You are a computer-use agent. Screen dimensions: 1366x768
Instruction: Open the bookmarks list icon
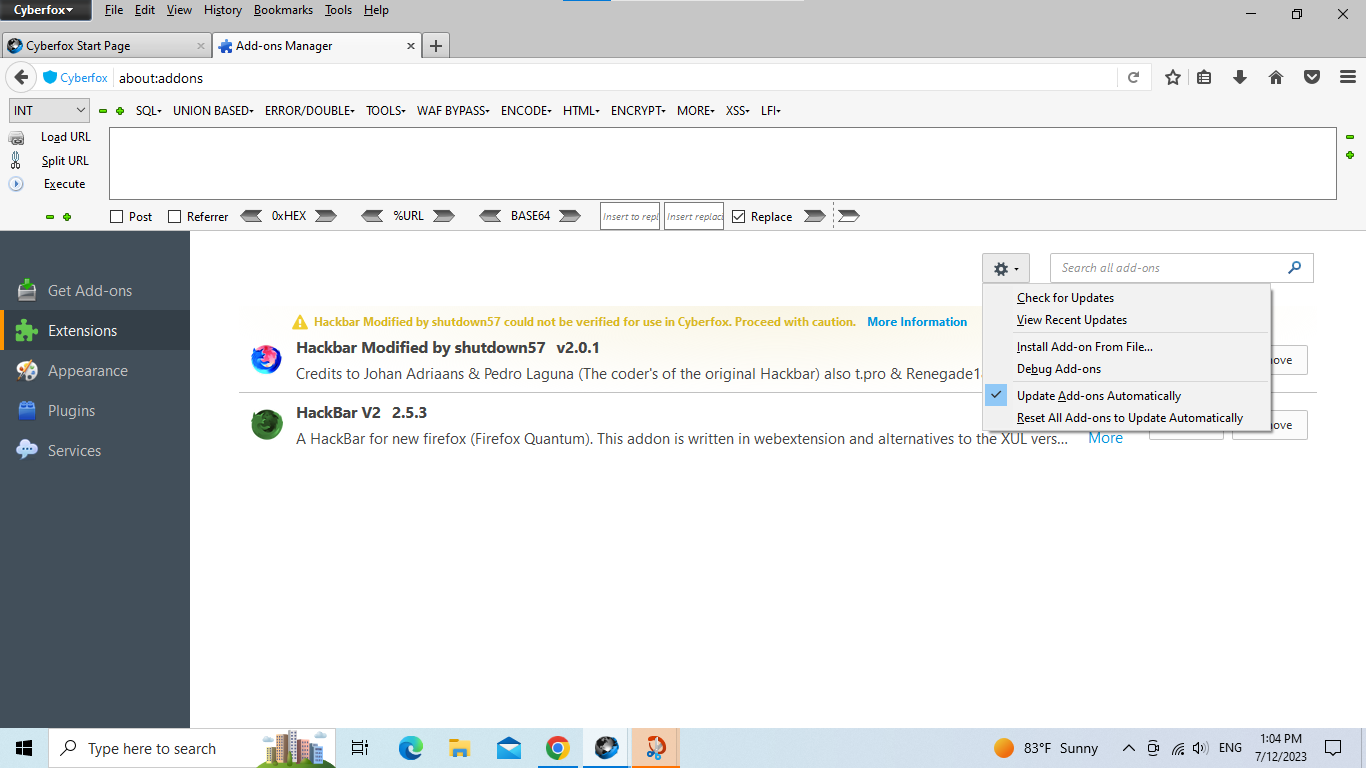[1205, 77]
